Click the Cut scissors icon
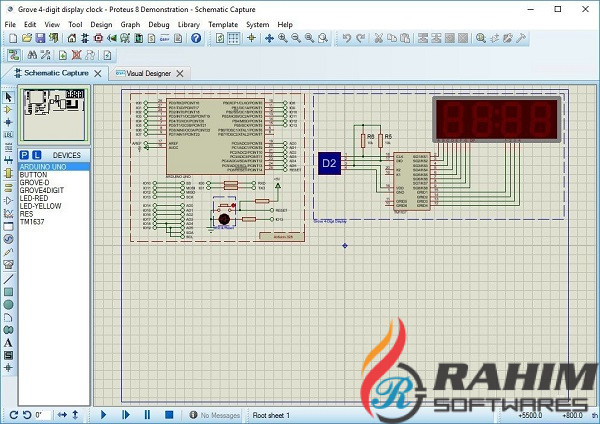 380,38
